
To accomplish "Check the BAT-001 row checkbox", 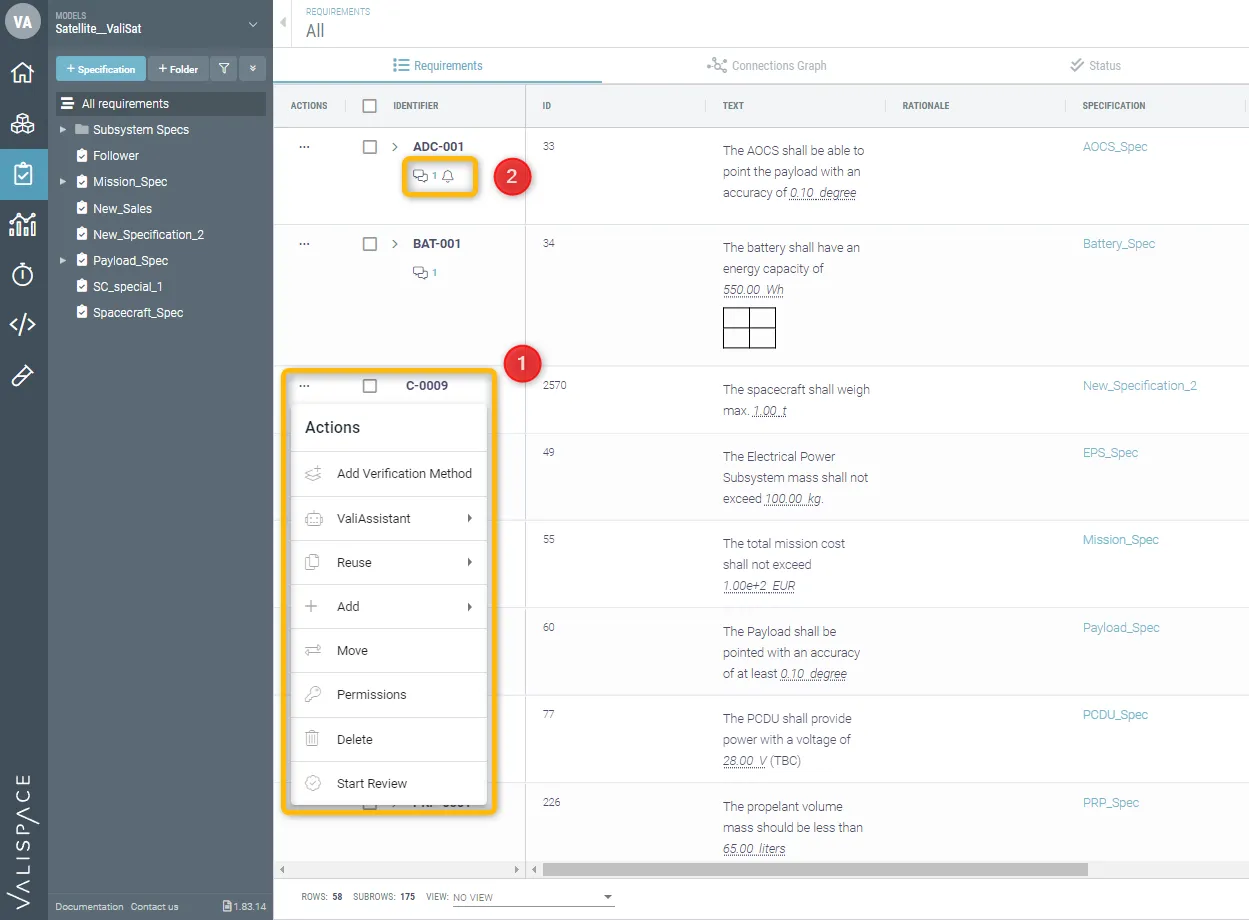I will point(370,244).
